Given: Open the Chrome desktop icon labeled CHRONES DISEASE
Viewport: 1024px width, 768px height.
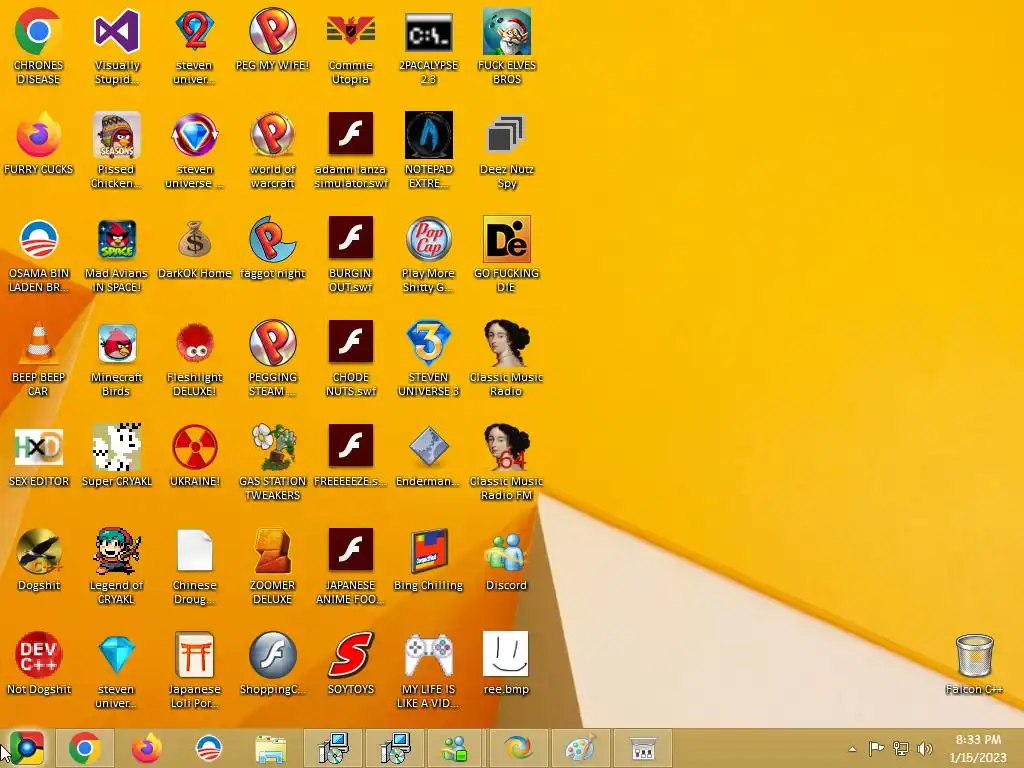Looking at the screenshot, I should pos(39,31).
